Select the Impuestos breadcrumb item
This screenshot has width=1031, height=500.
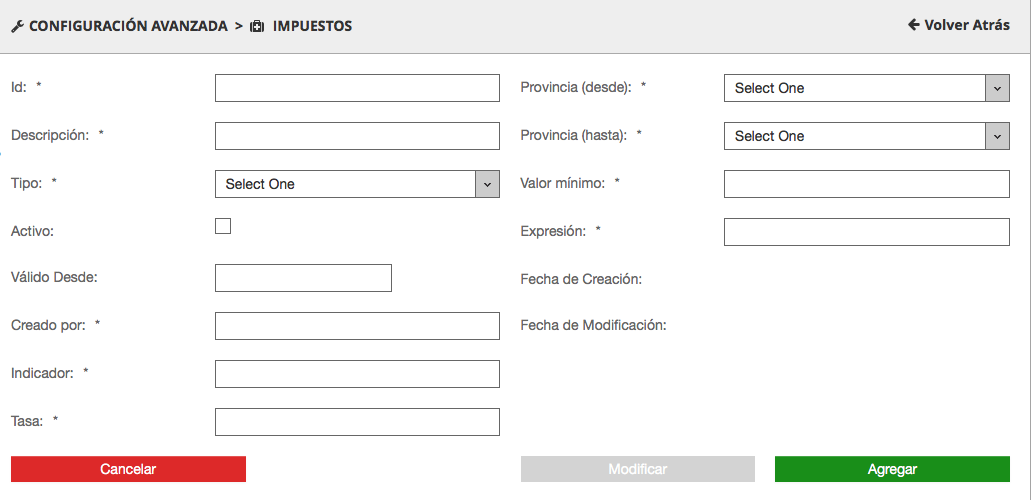point(313,26)
